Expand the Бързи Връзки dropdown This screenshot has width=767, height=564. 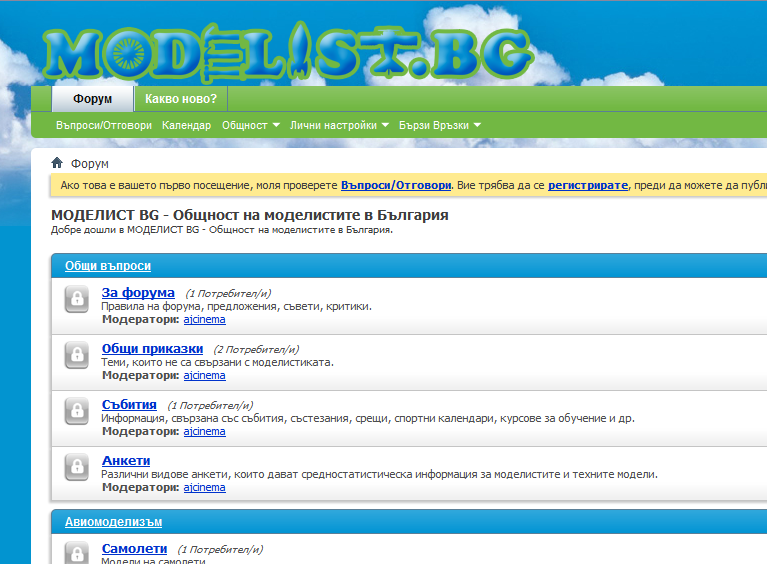click(x=440, y=126)
